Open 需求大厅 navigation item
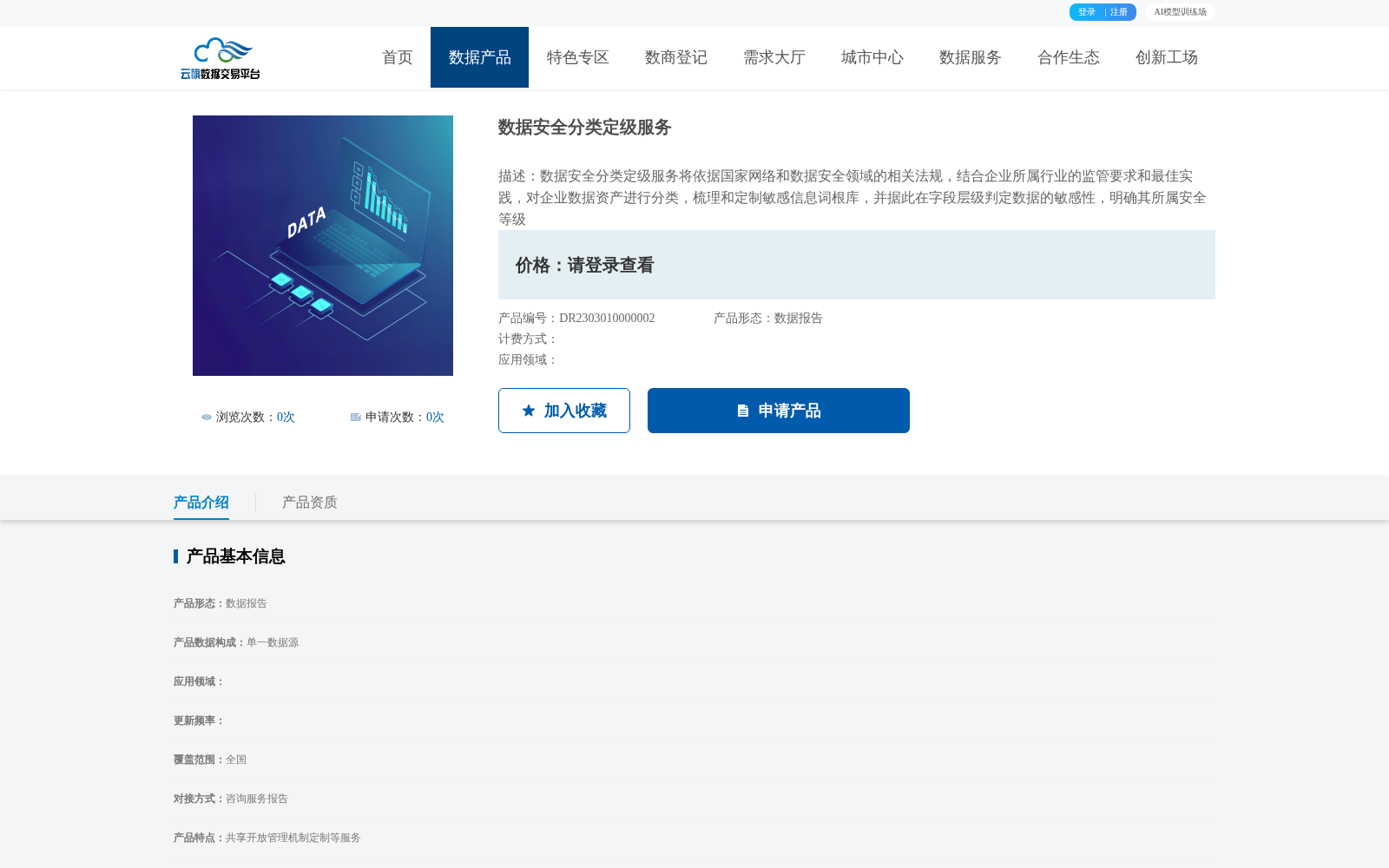The height and width of the screenshot is (868, 1389). click(x=774, y=57)
